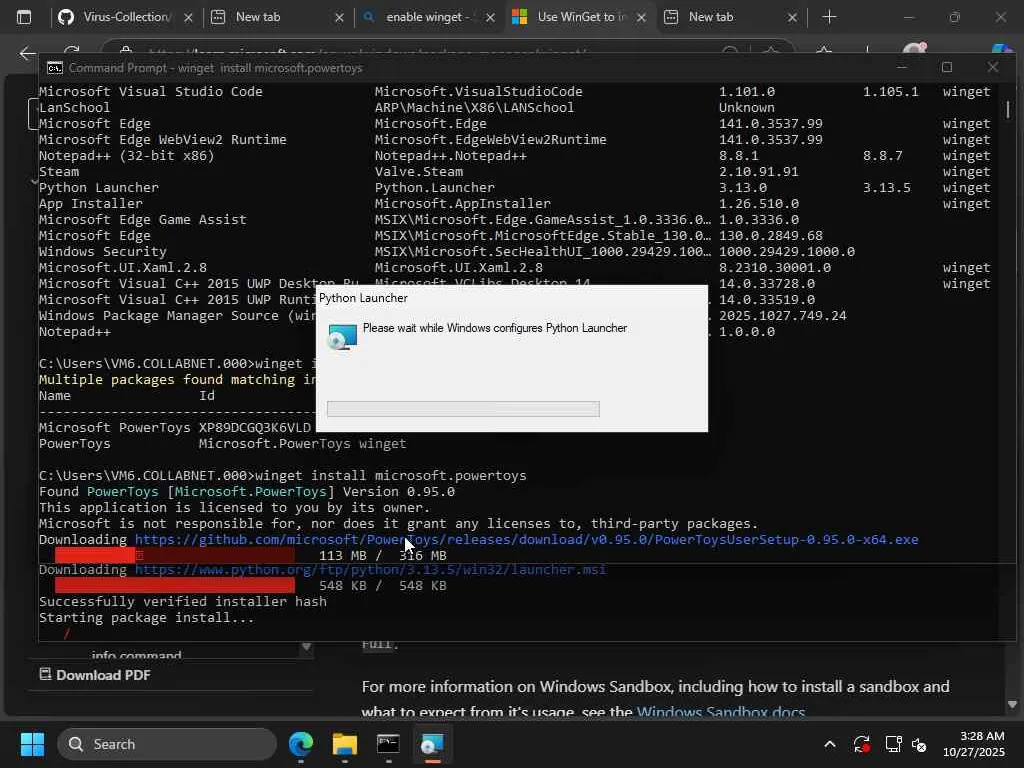Click the Microsoft PowerToys XP89DCGQ3K6VLD row
Viewport: 1024px width, 768px height.
175,427
